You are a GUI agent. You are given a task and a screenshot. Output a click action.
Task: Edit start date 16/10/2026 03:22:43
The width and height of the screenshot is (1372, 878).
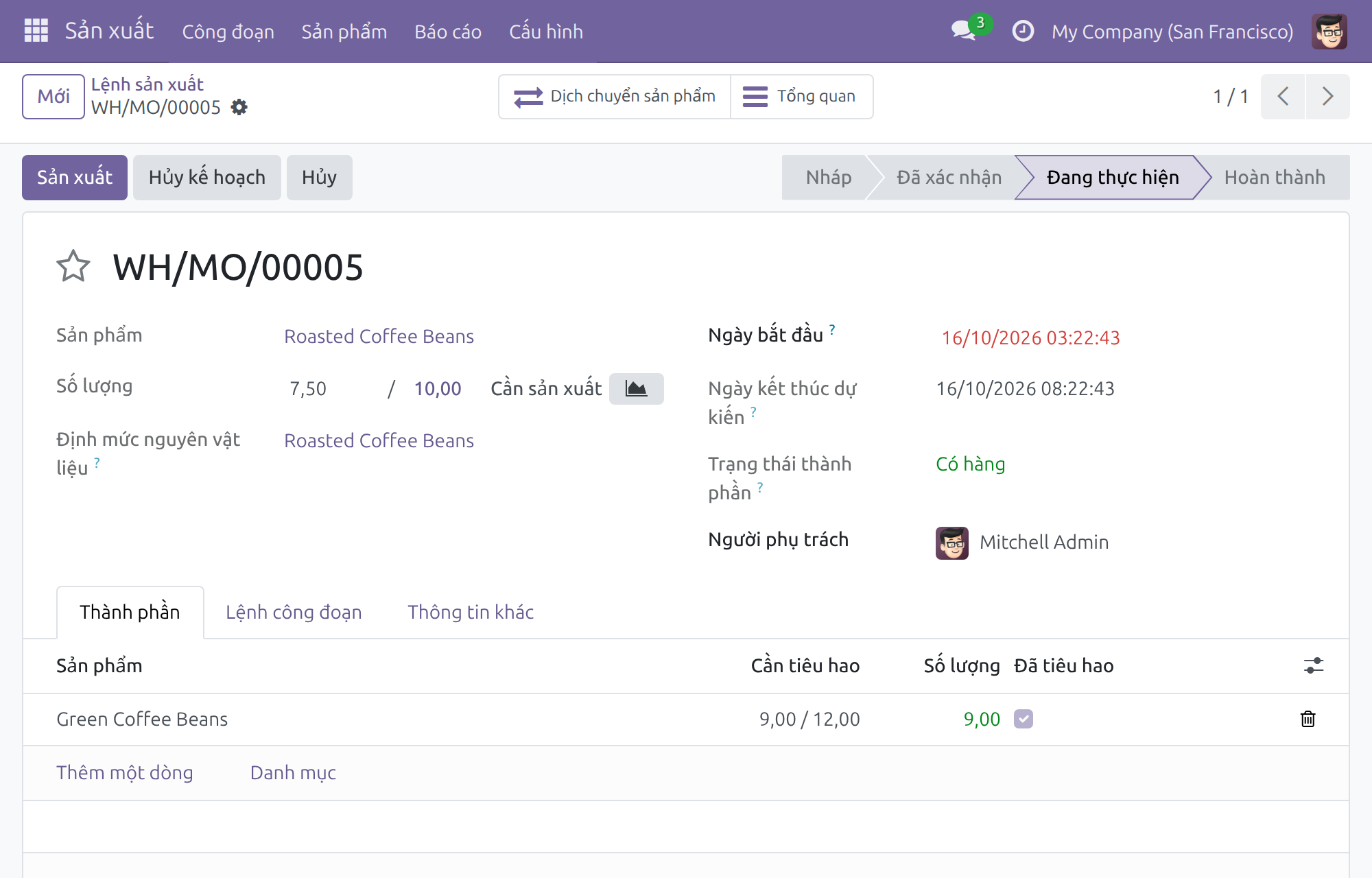pos(1030,337)
